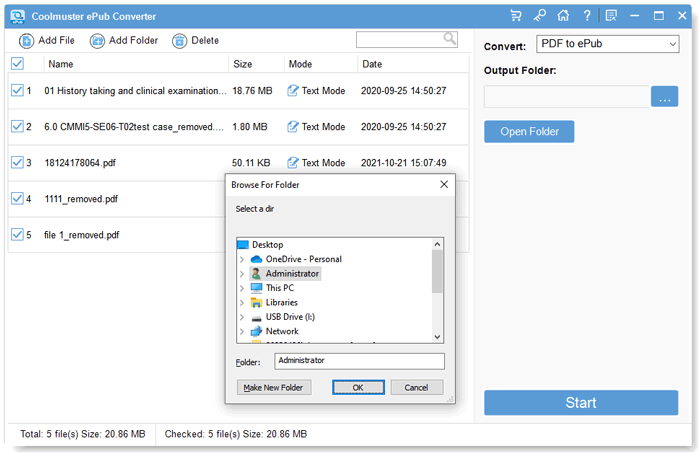
Task: Click Total: 5 file(s) status text
Action: point(83,434)
